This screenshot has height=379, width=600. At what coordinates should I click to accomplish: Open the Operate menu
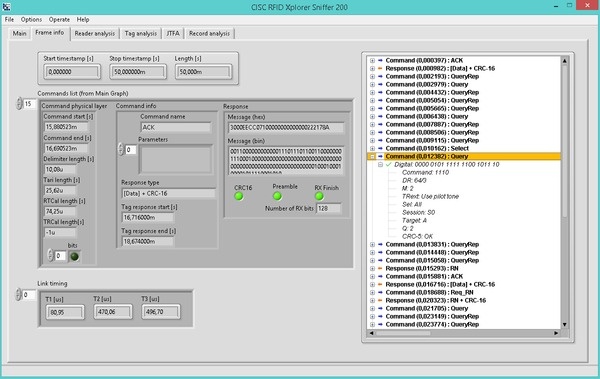tap(59, 20)
